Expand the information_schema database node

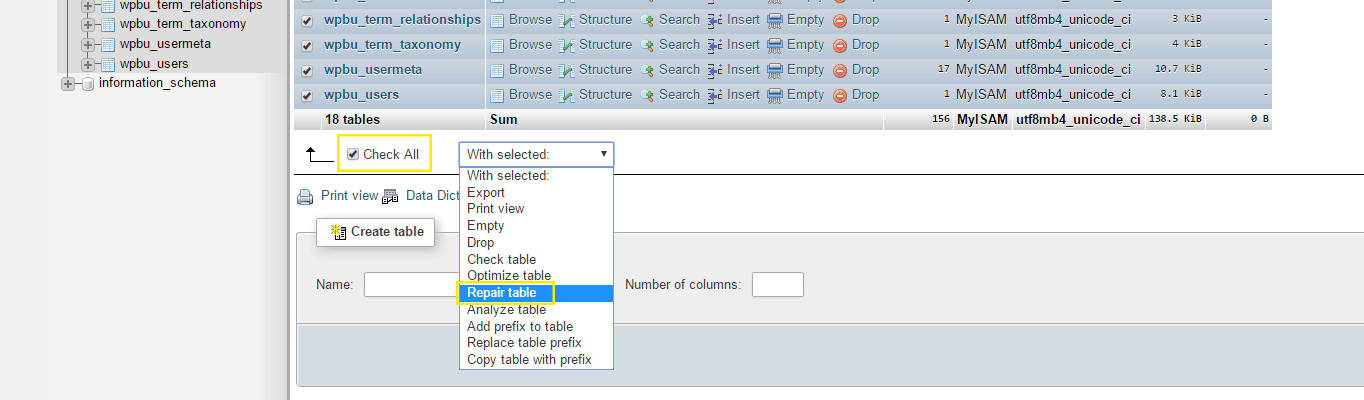coord(68,83)
